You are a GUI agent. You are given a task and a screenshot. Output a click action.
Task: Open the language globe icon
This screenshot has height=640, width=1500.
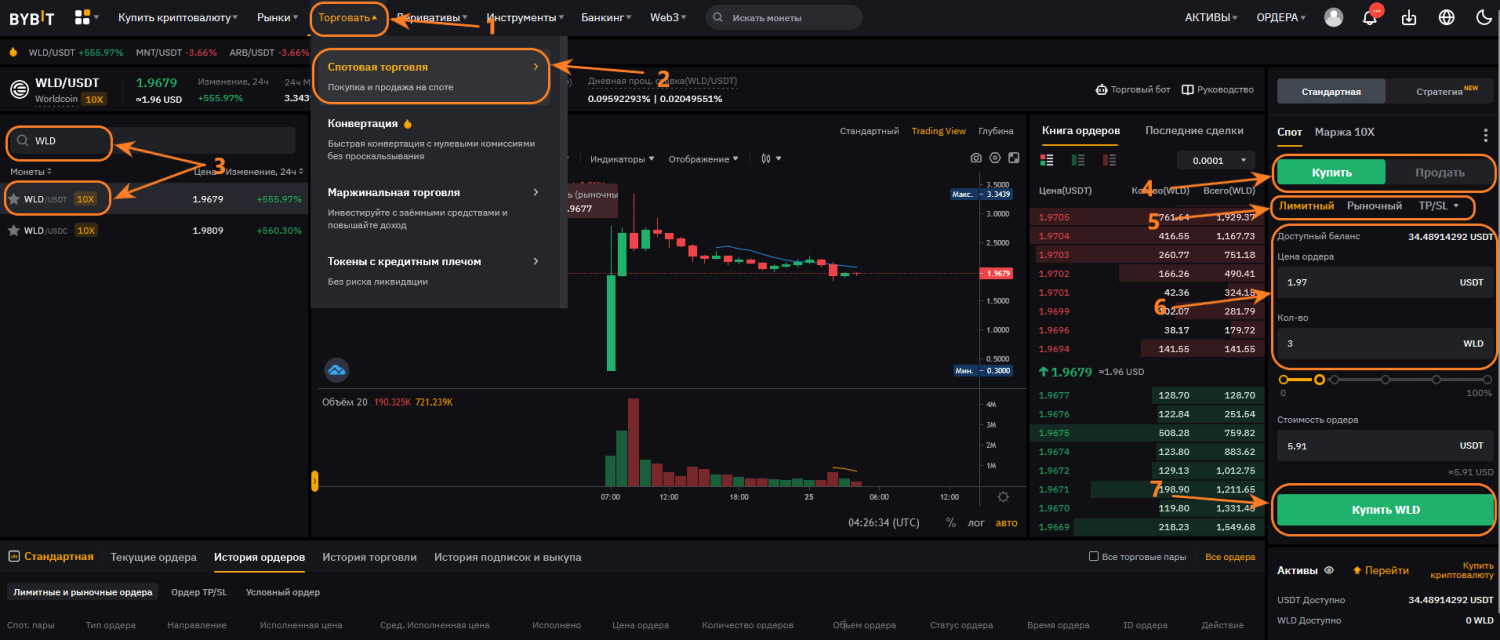click(x=1446, y=17)
